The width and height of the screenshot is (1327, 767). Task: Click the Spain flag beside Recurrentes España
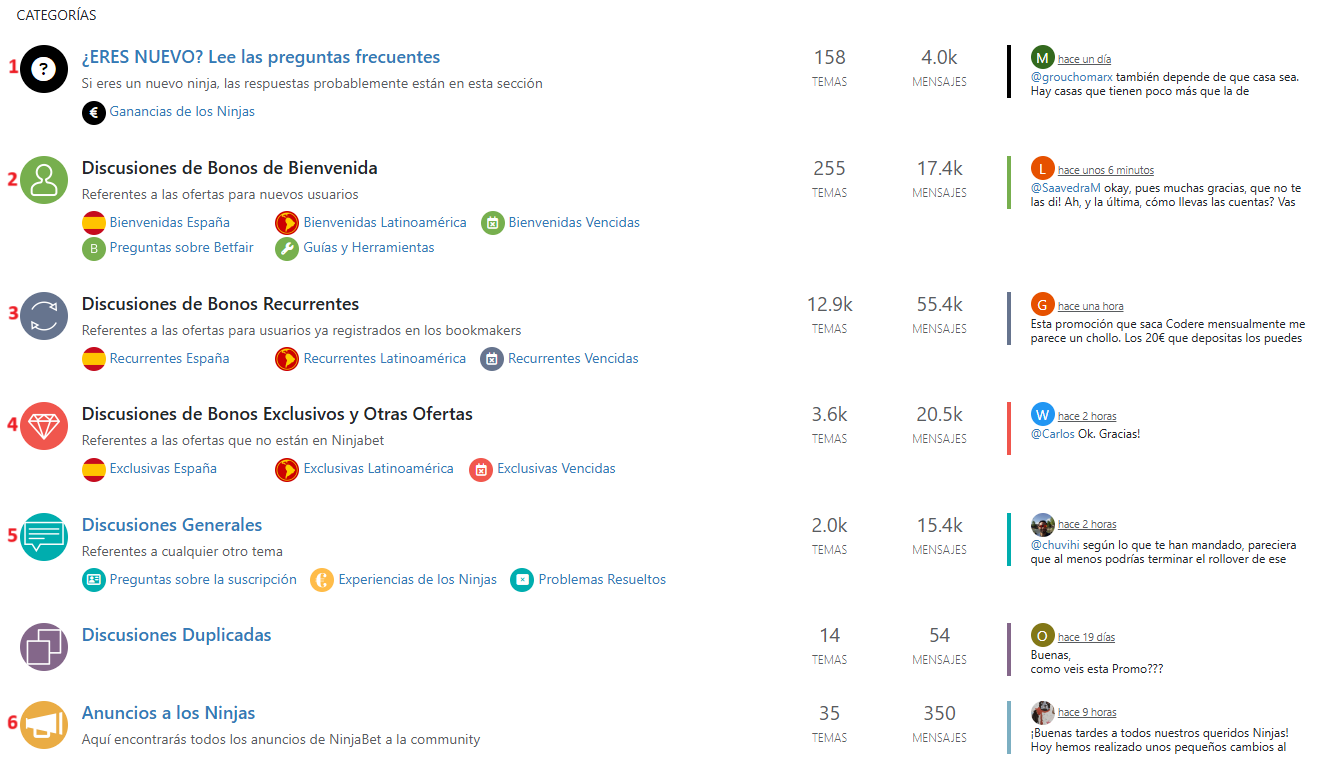click(94, 358)
